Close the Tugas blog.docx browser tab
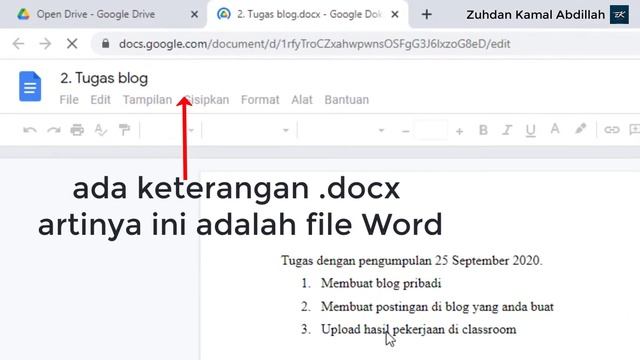This screenshot has width=640, height=360. click(395, 15)
